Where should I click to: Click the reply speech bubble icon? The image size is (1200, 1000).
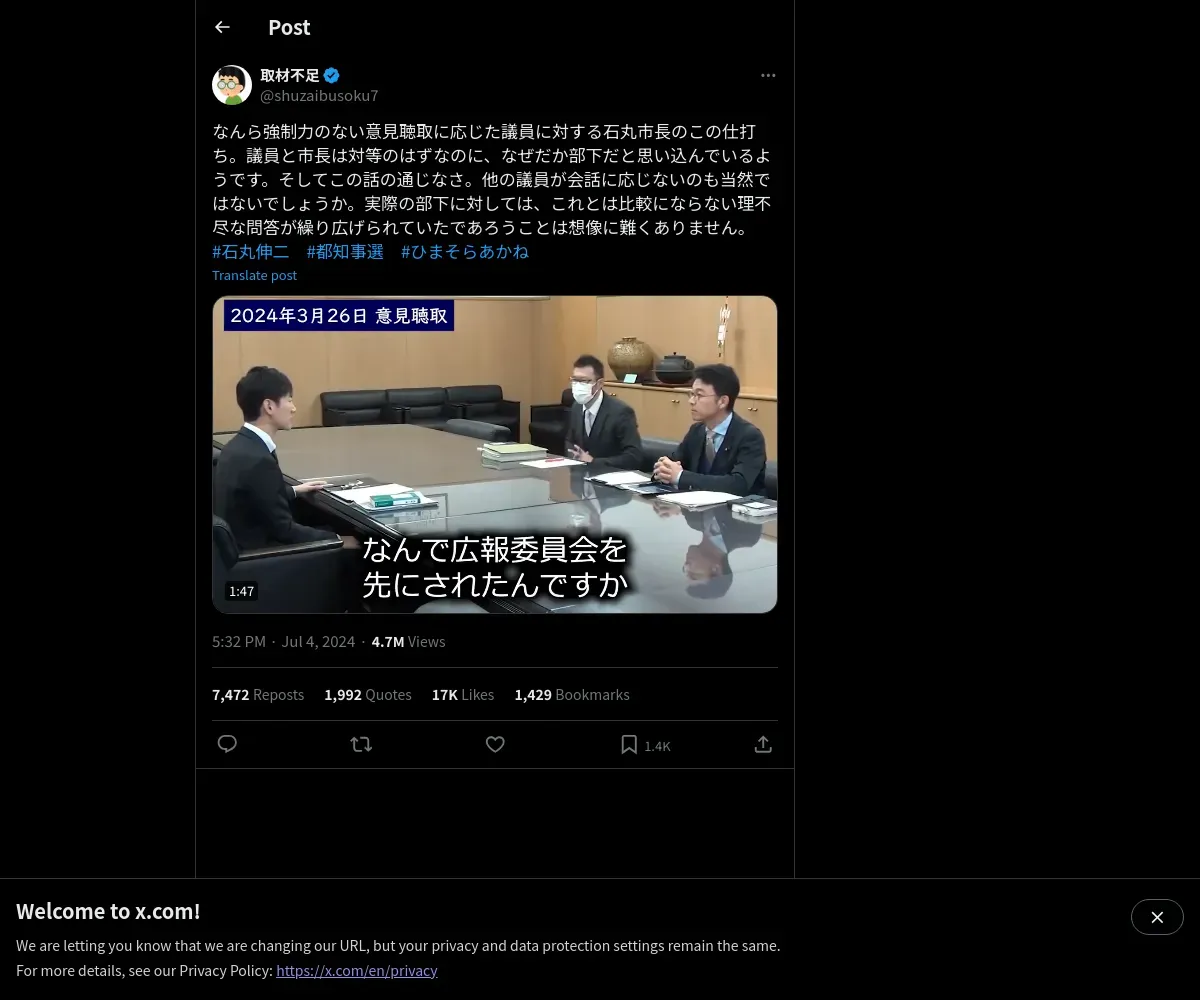pos(227,744)
